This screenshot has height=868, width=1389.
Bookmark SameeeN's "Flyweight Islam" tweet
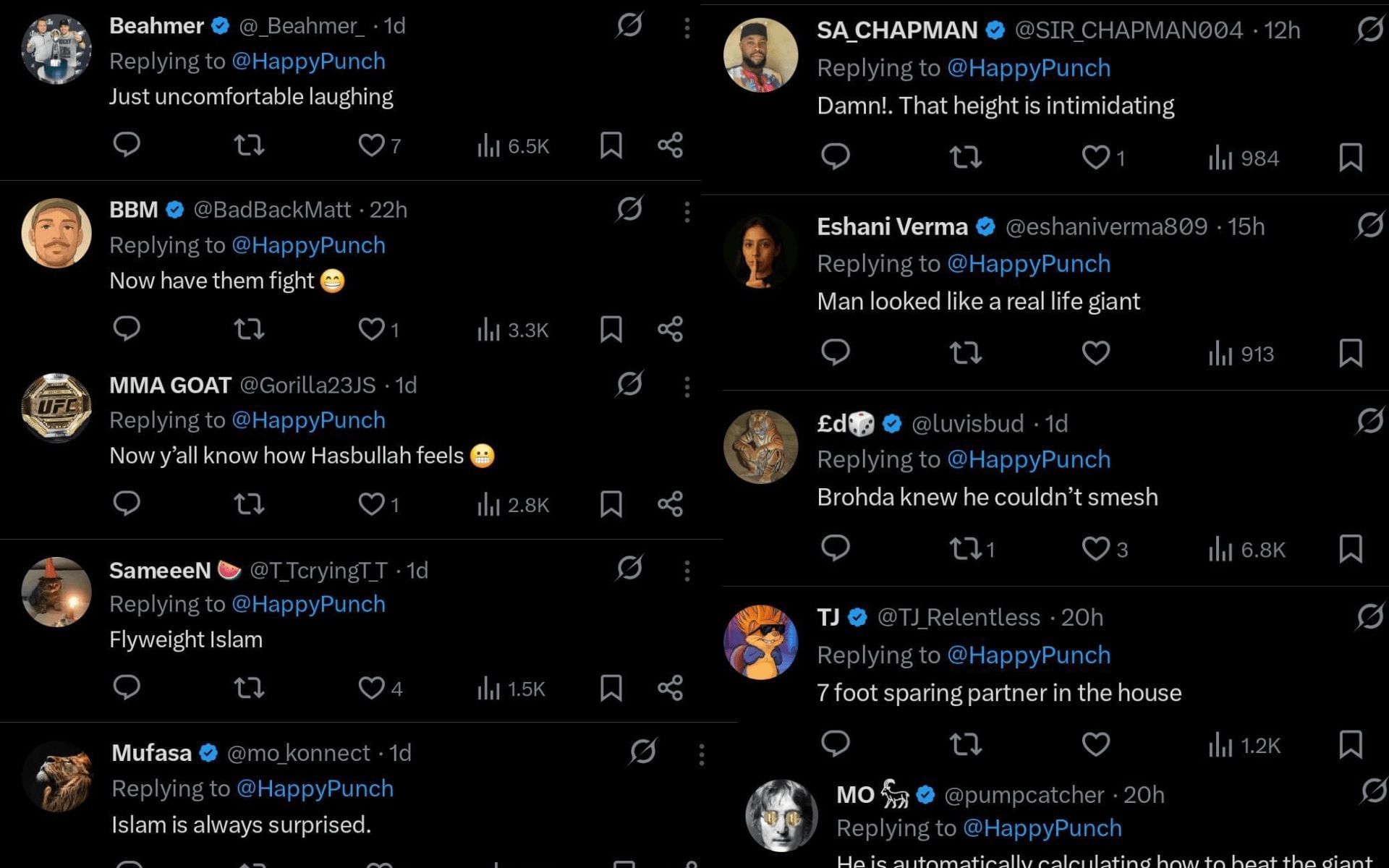[x=611, y=688]
